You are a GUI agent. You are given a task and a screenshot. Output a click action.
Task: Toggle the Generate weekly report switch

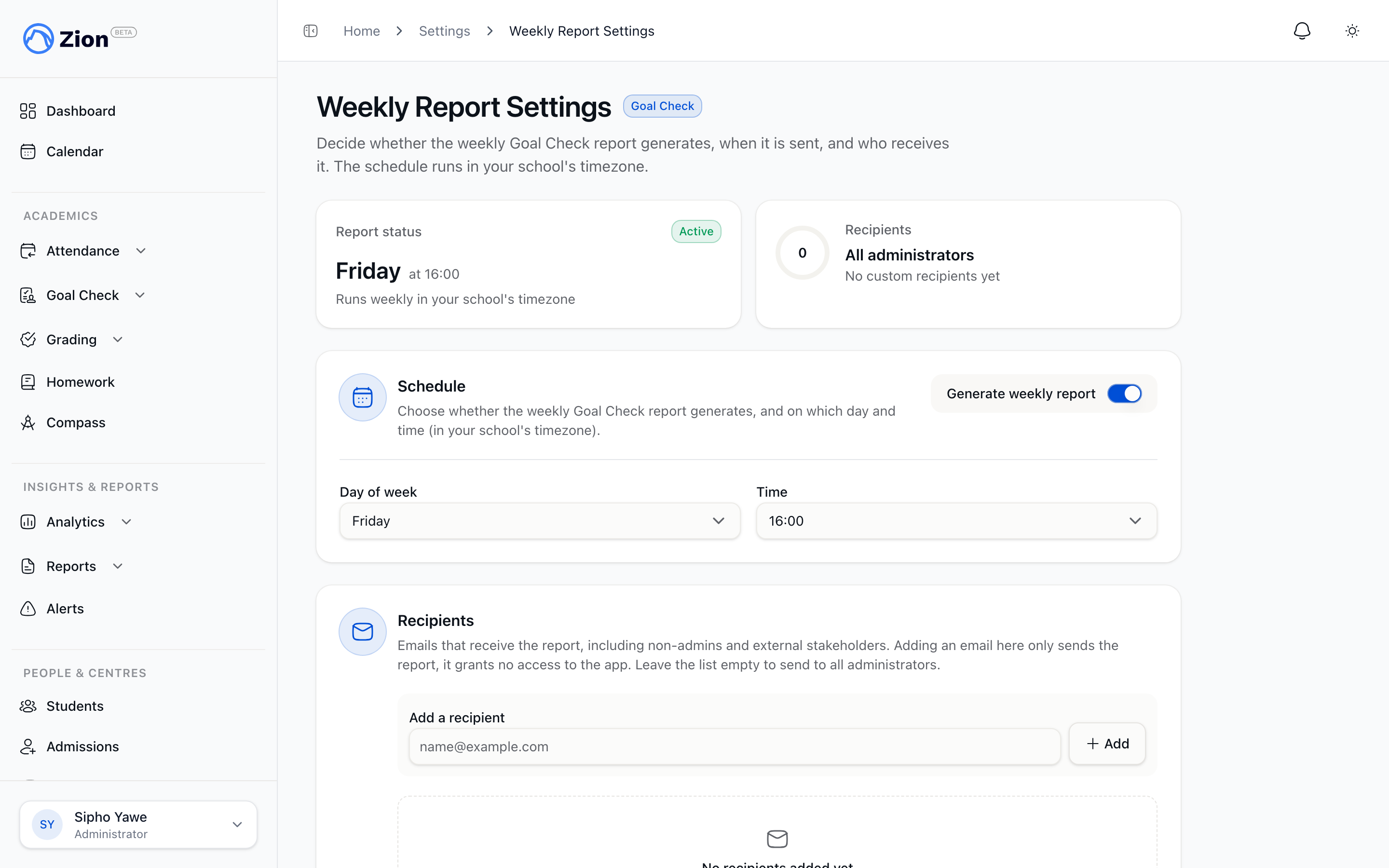pyautogui.click(x=1124, y=394)
